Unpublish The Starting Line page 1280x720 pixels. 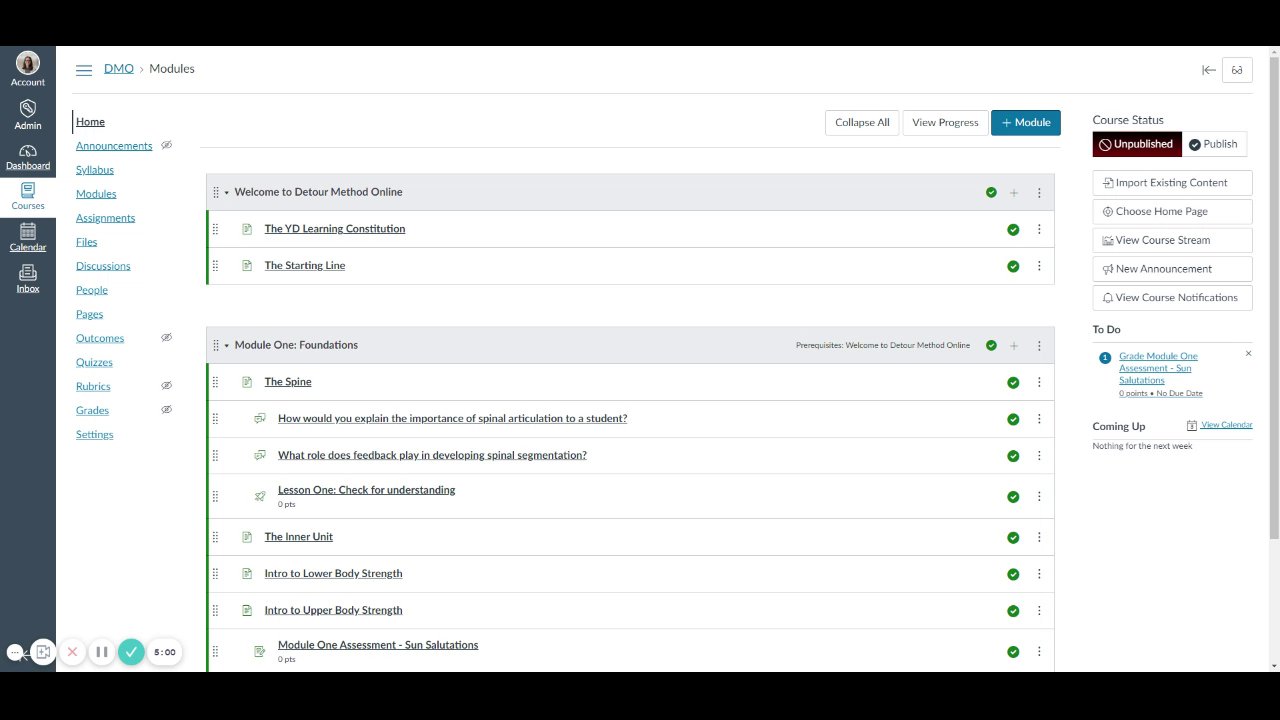click(1013, 267)
